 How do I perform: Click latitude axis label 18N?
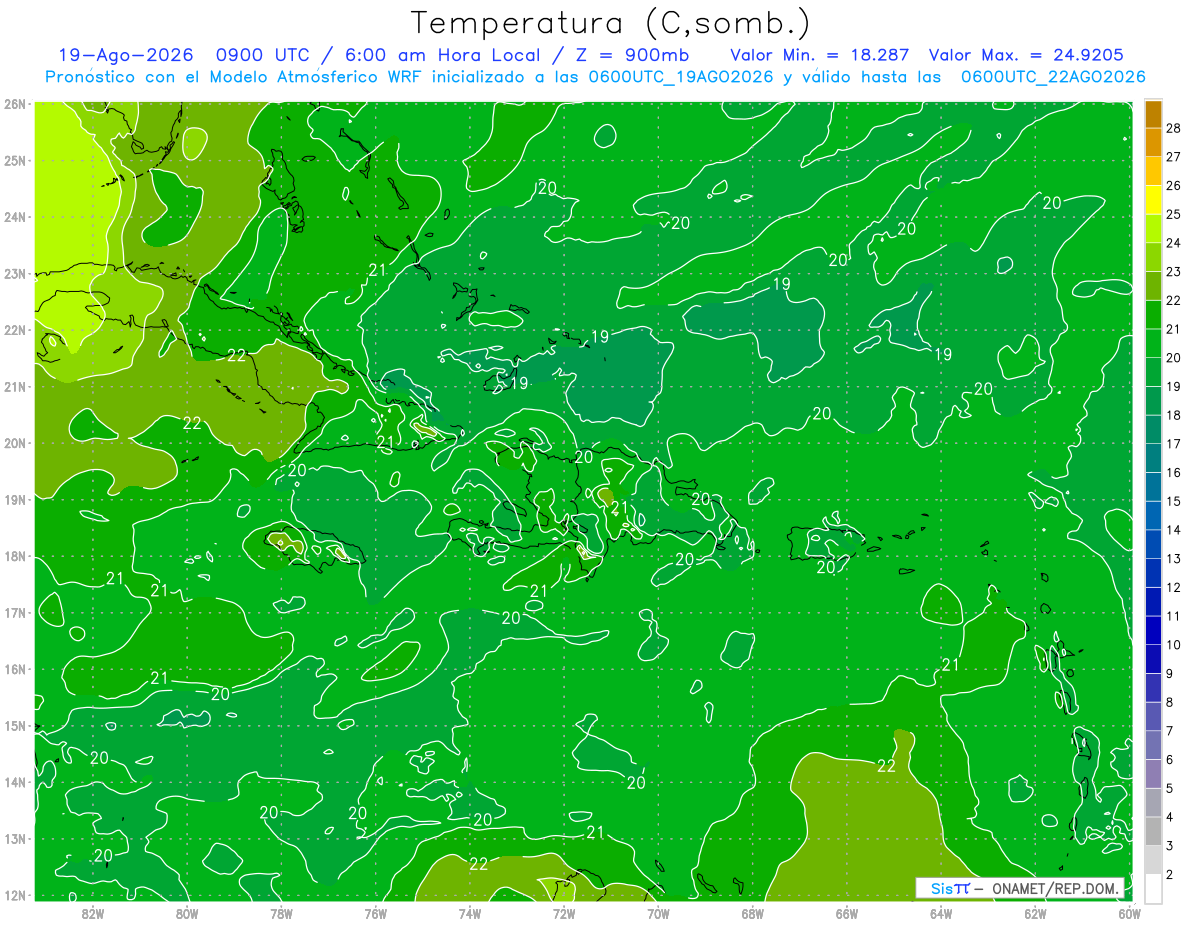pyautogui.click(x=15, y=556)
